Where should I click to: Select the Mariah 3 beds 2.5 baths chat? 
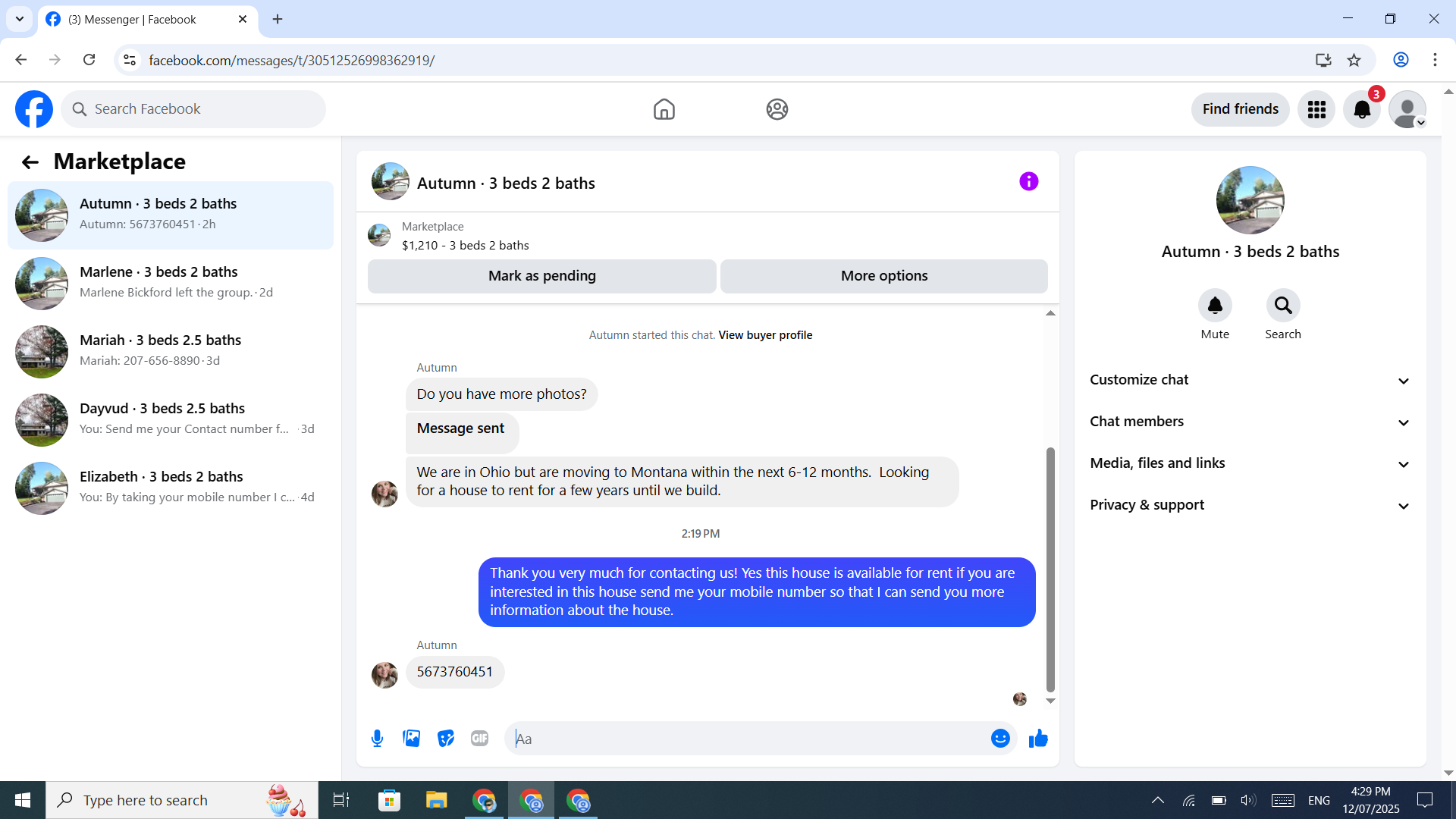[x=171, y=350]
